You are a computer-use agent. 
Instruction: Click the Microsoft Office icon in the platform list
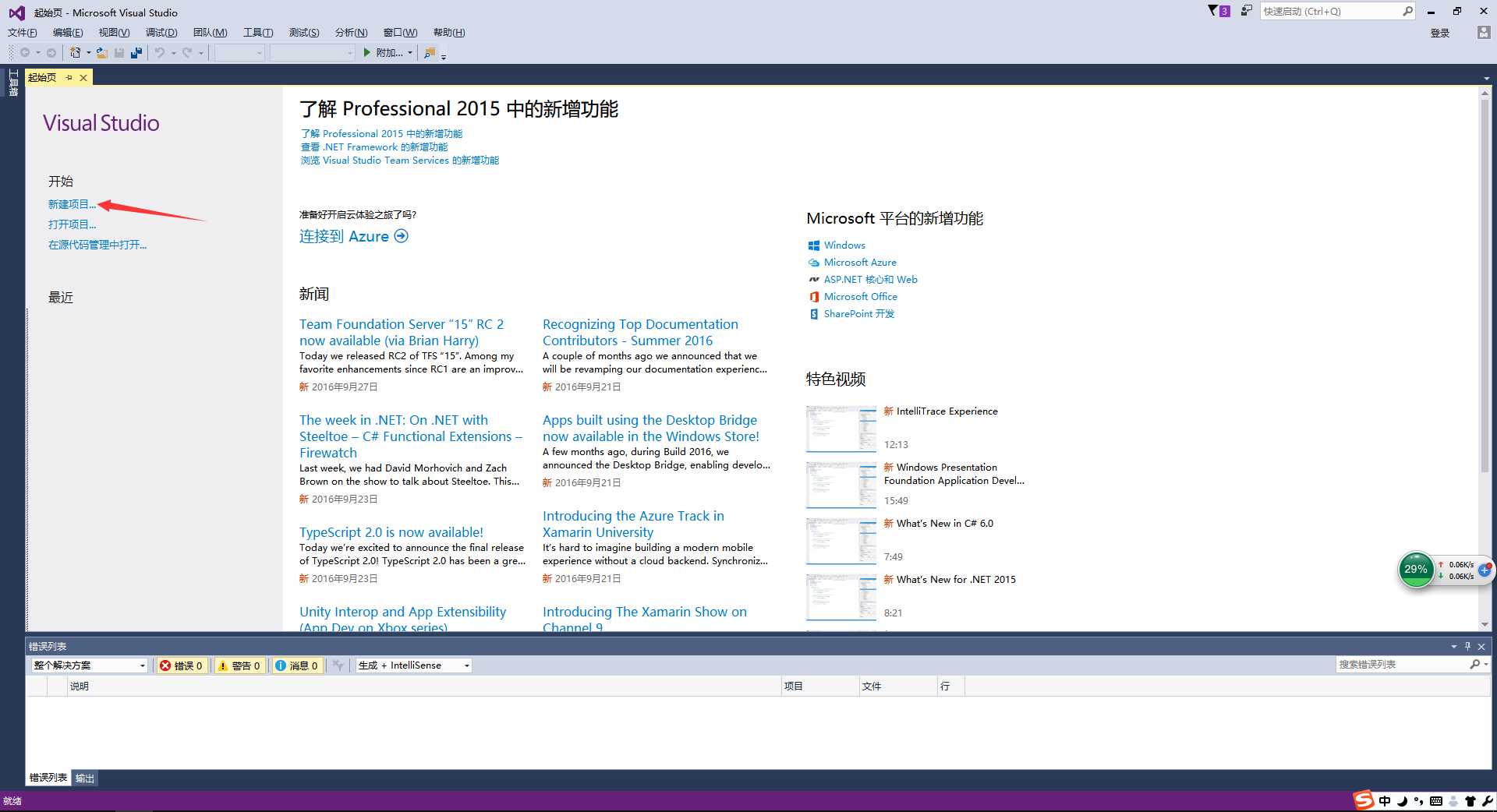coord(814,297)
